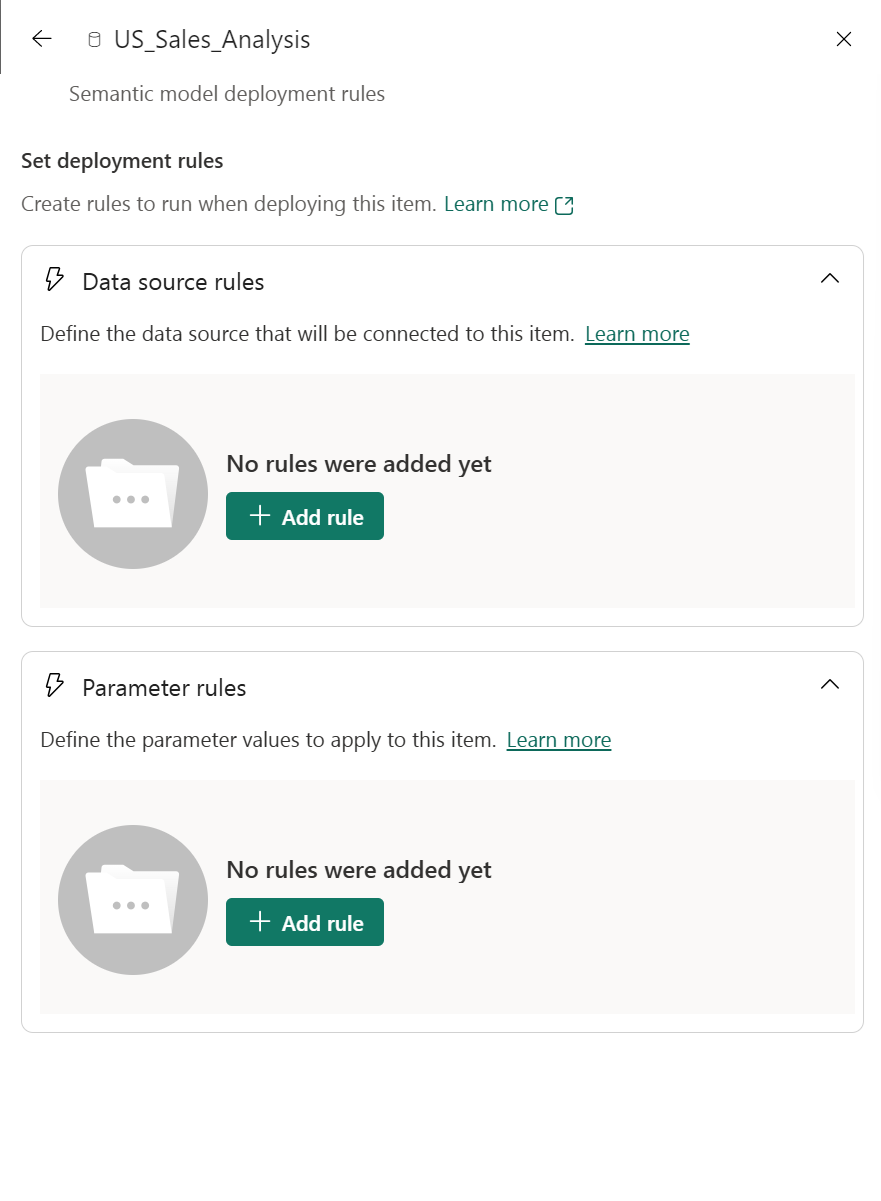Screen dimensions: 881x1201
Task: Click the Data source empty-state placeholder image
Action: [132, 493]
